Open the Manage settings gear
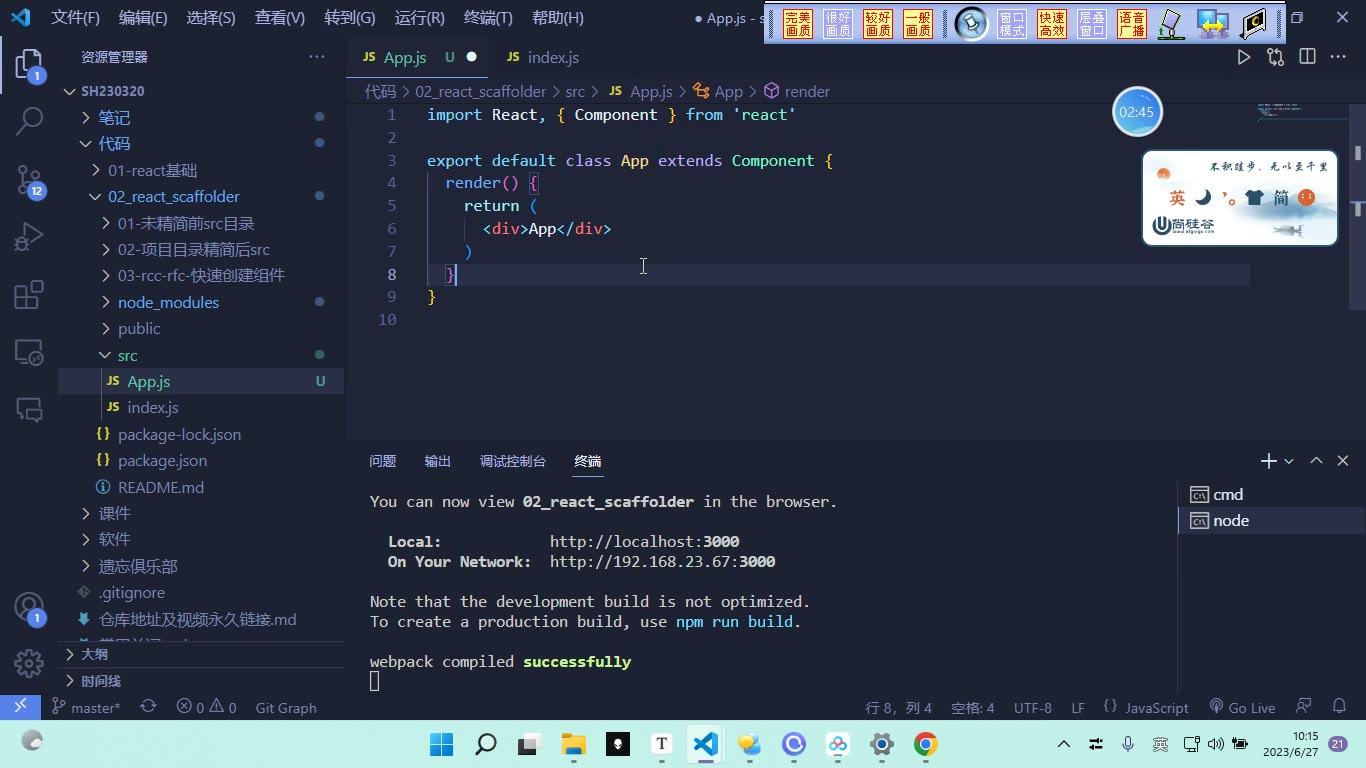The width and height of the screenshot is (1366, 768). pyautogui.click(x=29, y=662)
